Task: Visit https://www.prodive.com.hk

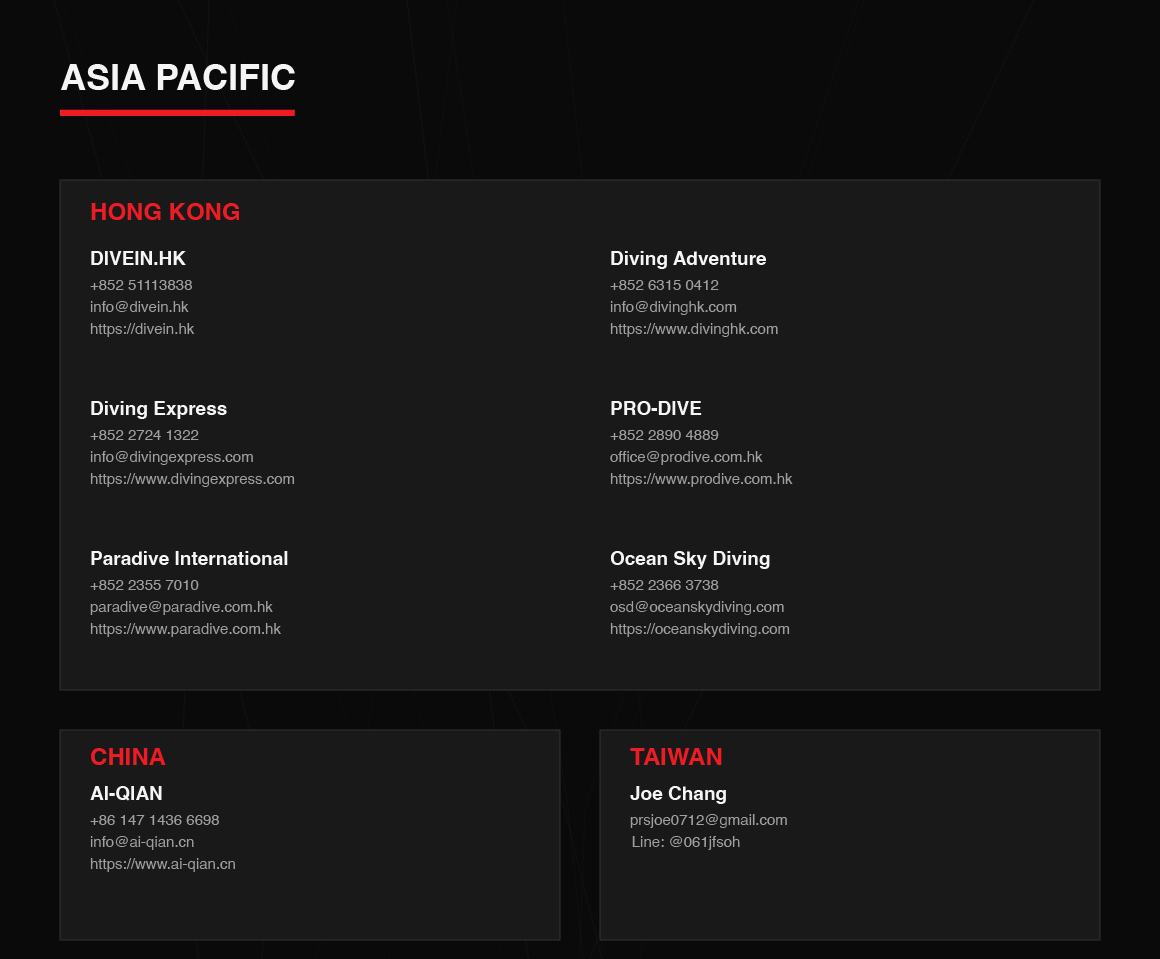Action: [x=701, y=479]
